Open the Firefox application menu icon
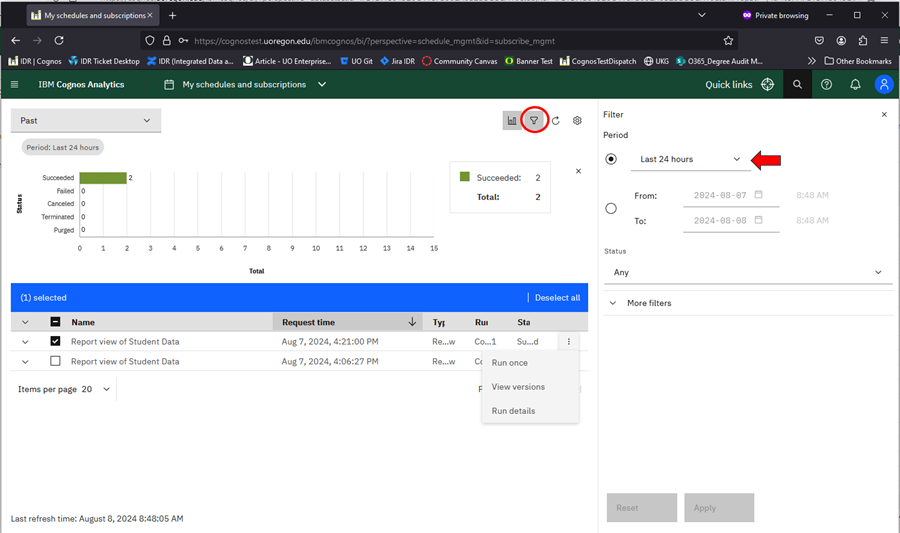The height and width of the screenshot is (533, 900). [884, 41]
